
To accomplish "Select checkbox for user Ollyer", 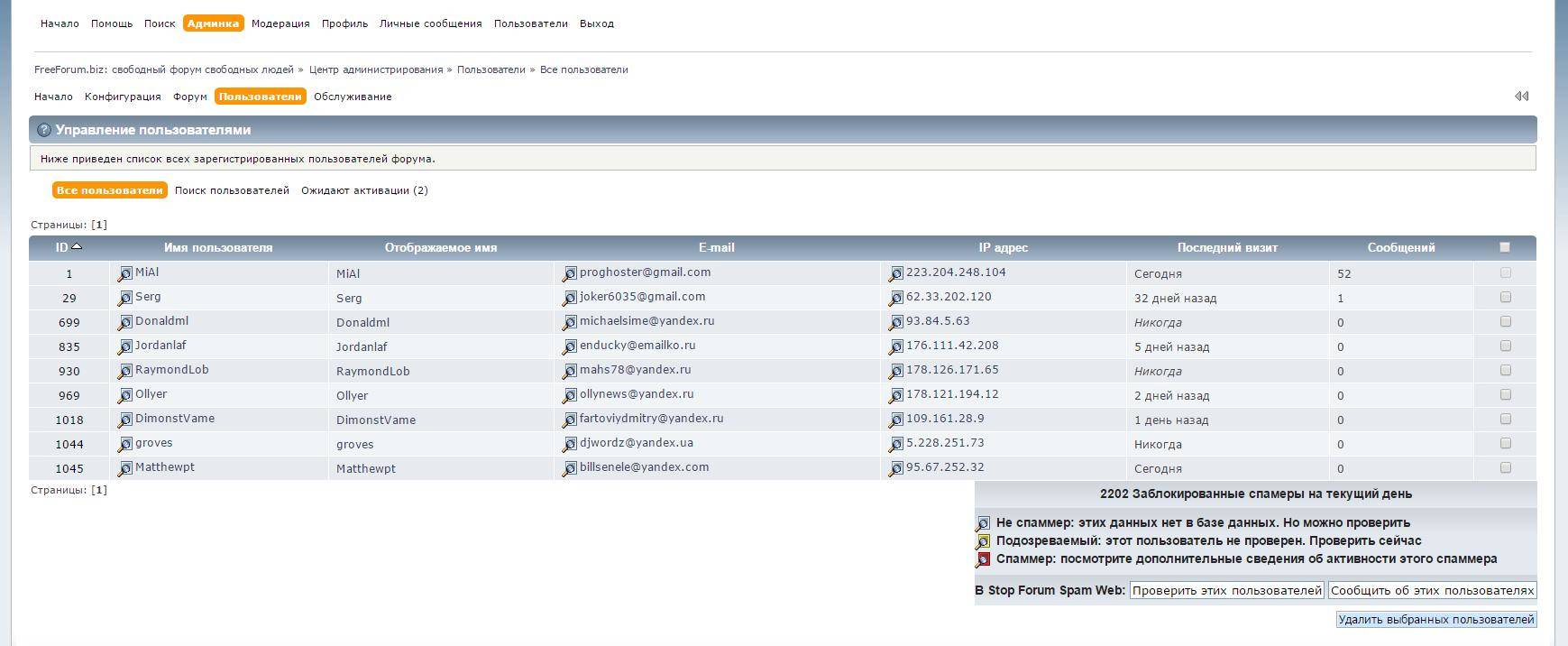I will (x=1505, y=394).
